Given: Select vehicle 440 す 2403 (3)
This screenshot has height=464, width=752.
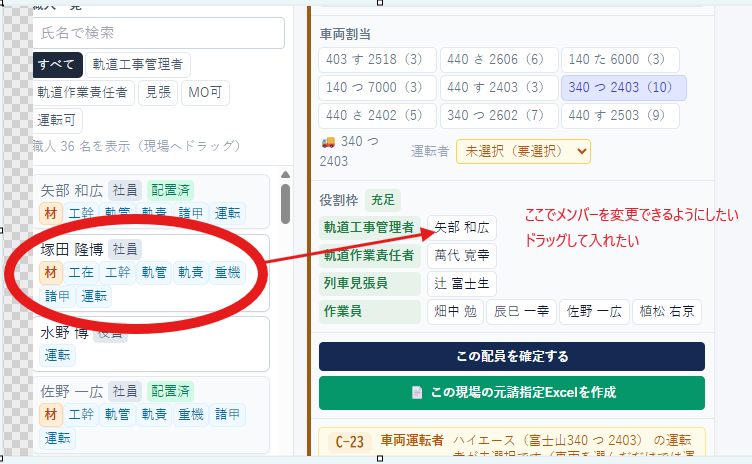Looking at the screenshot, I should tap(499, 87).
